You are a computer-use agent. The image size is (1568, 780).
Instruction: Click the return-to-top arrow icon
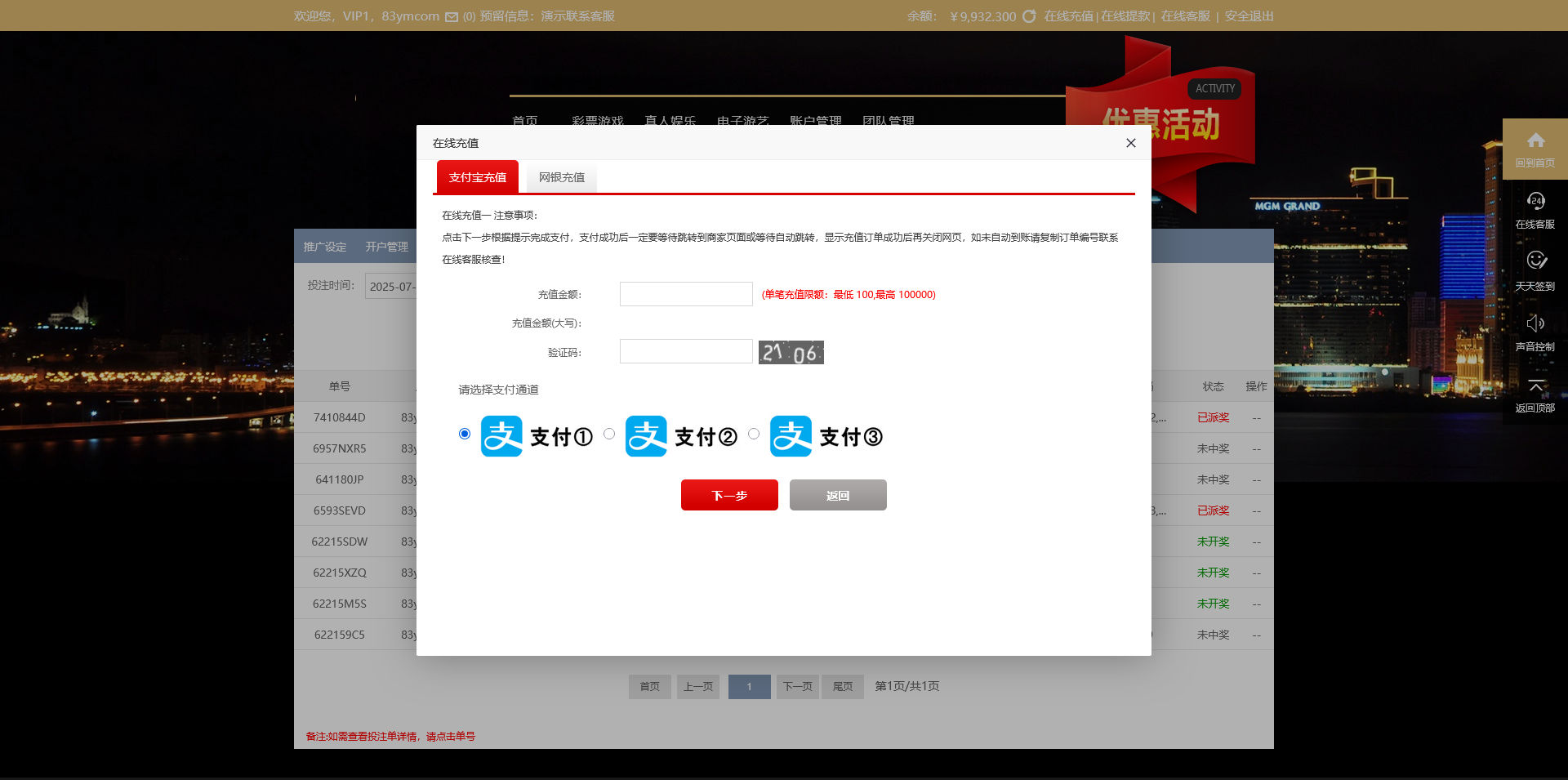point(1535,385)
